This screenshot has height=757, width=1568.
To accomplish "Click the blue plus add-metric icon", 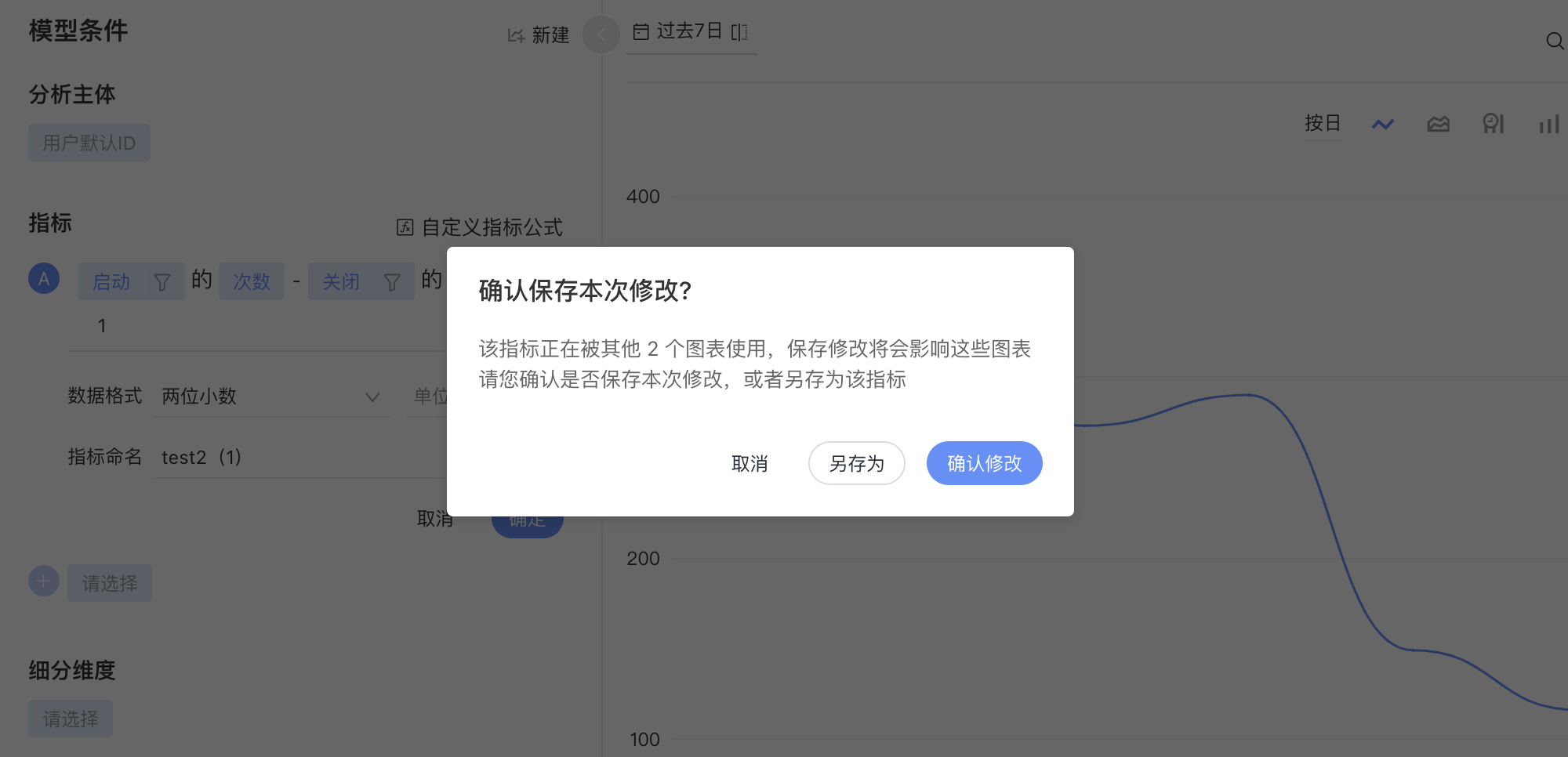I will (x=44, y=581).
